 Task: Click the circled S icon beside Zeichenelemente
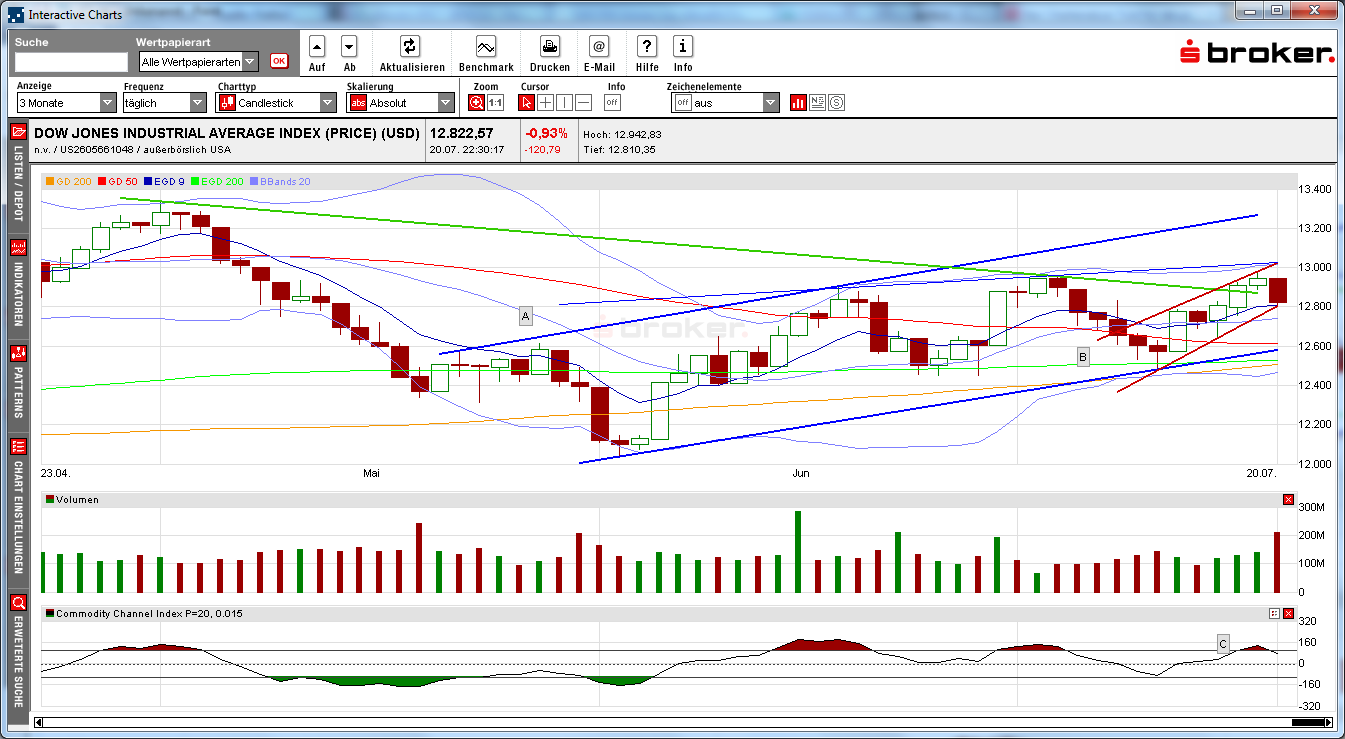tap(836, 102)
